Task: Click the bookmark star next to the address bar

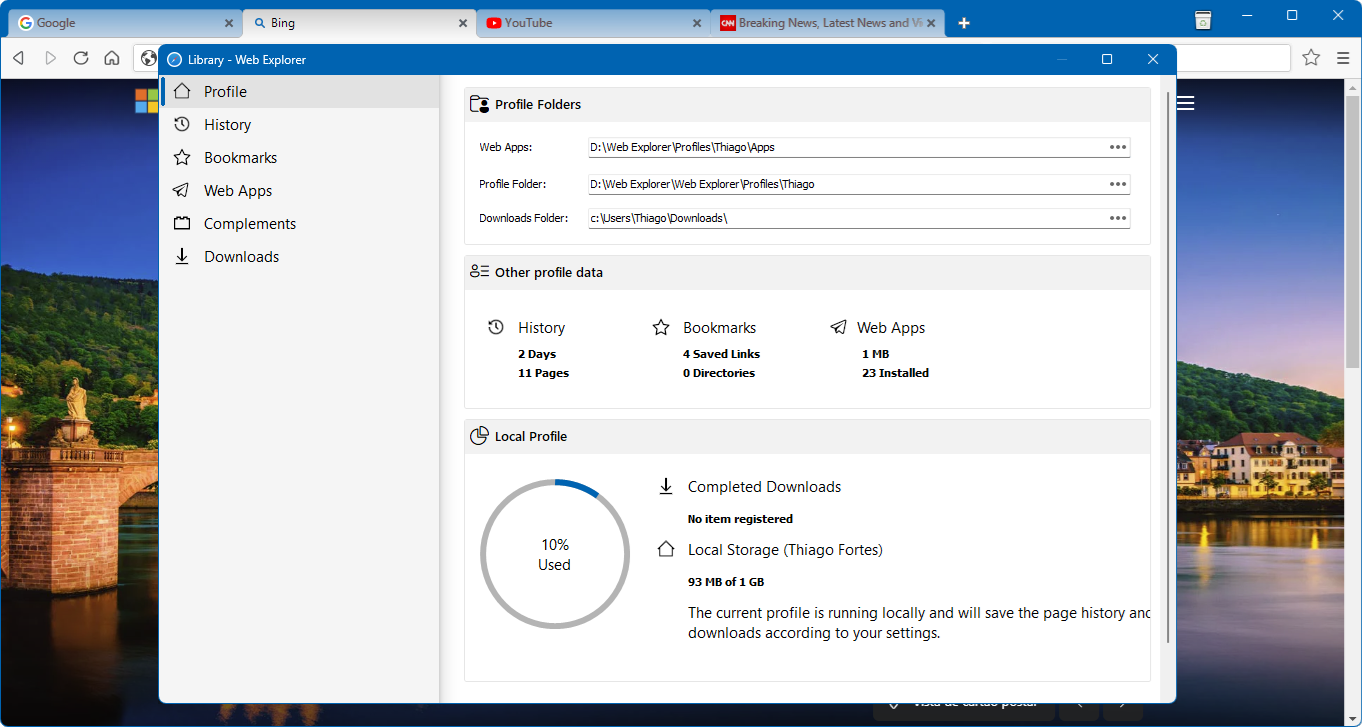Action: click(1311, 58)
